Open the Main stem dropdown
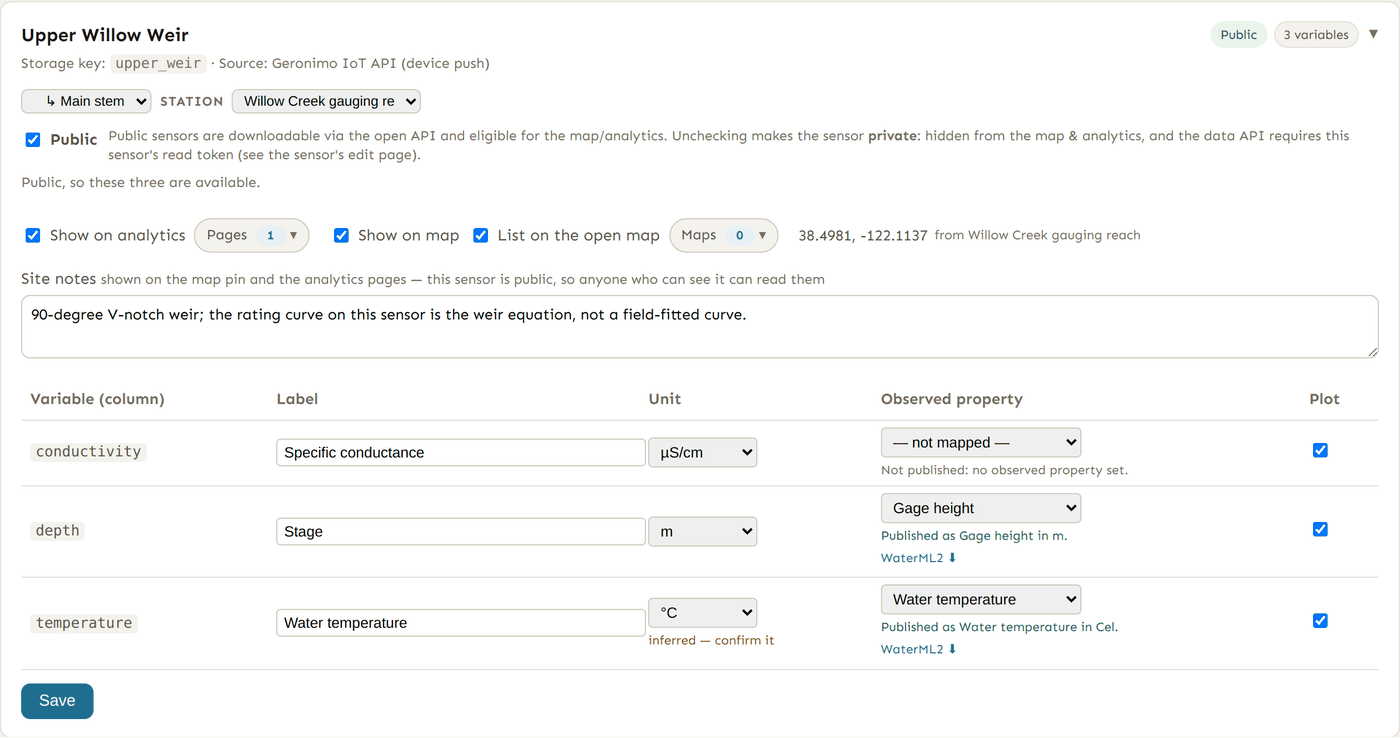1400x738 pixels. click(86, 101)
